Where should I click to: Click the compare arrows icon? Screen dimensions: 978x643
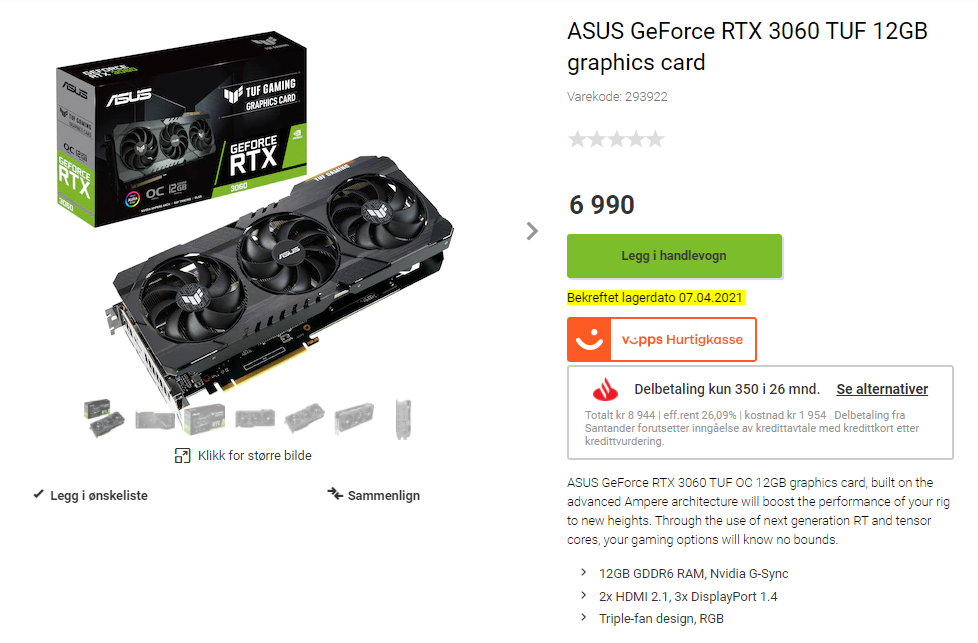335,495
